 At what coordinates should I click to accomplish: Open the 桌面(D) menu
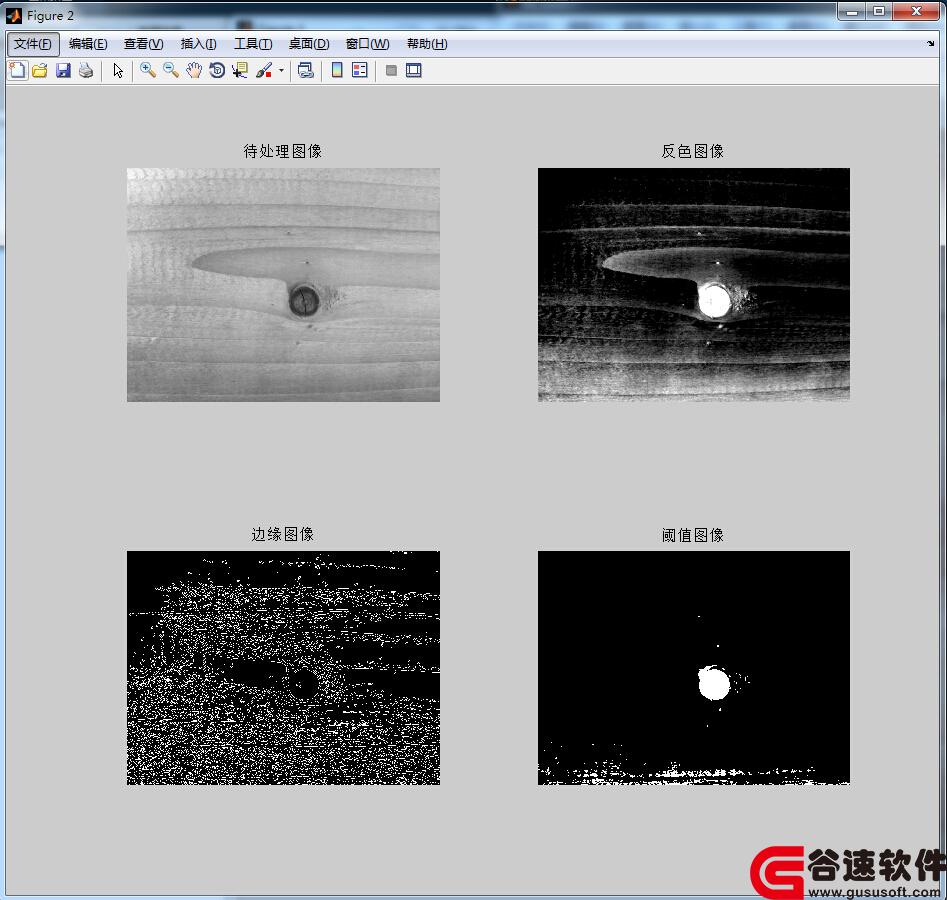point(309,44)
